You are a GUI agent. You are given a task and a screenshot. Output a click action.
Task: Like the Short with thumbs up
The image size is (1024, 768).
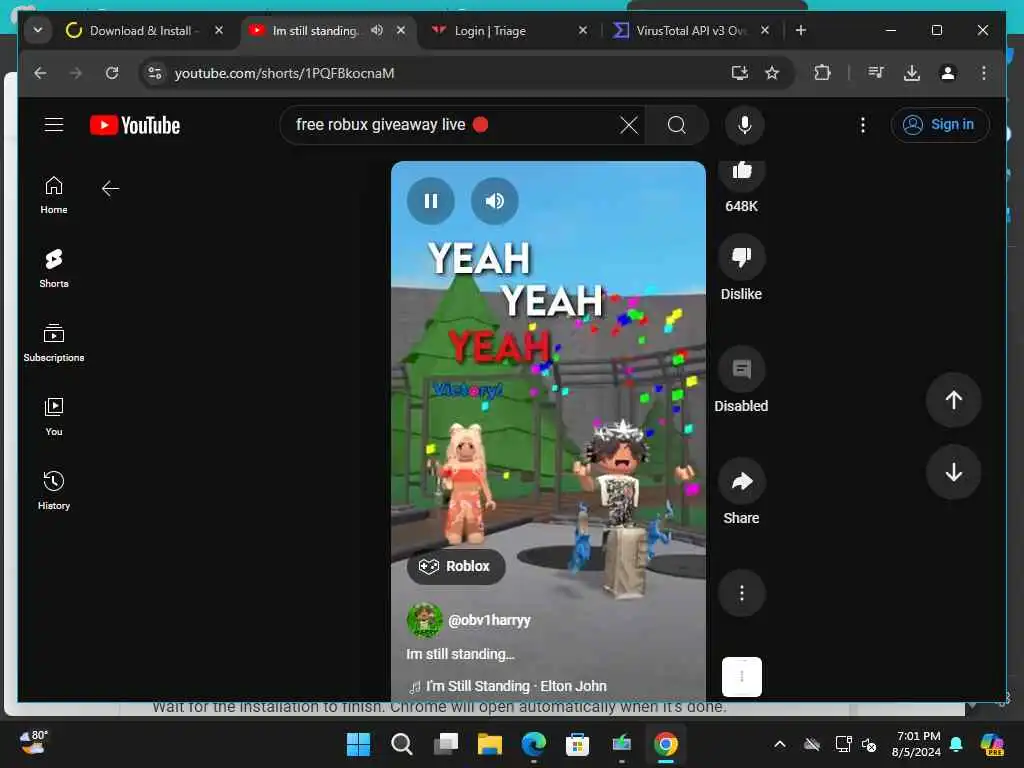pos(742,171)
